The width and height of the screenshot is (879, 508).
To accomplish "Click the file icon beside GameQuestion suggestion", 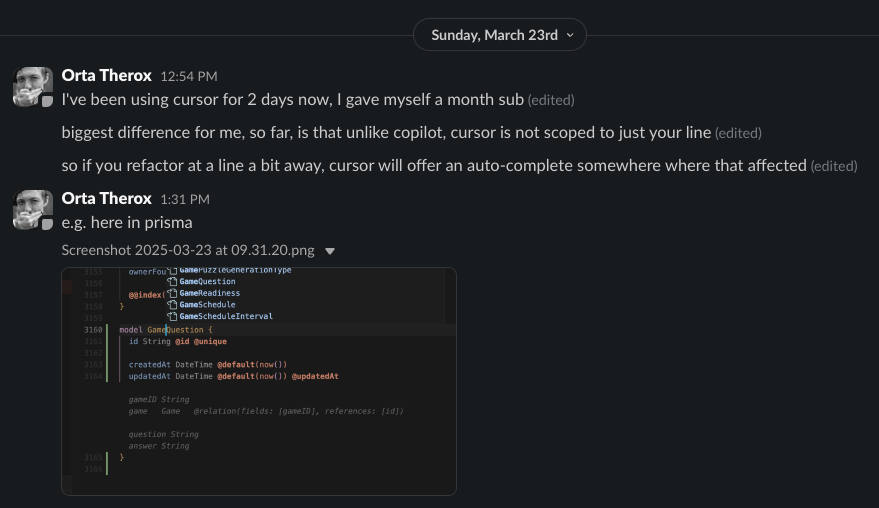I will (x=172, y=282).
